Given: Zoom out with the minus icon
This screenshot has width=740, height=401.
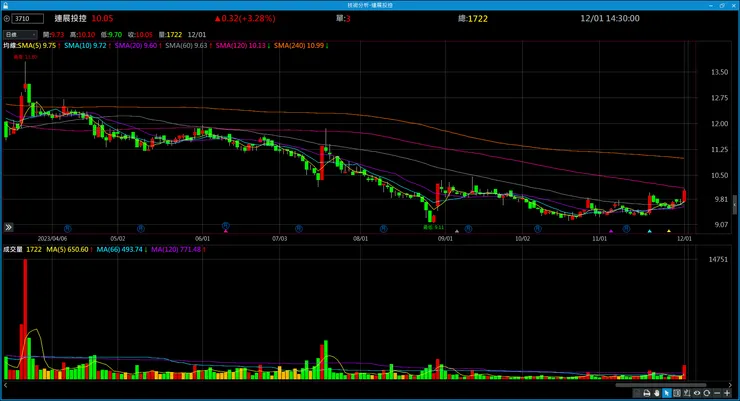Looking at the screenshot, I should (x=717, y=393).
